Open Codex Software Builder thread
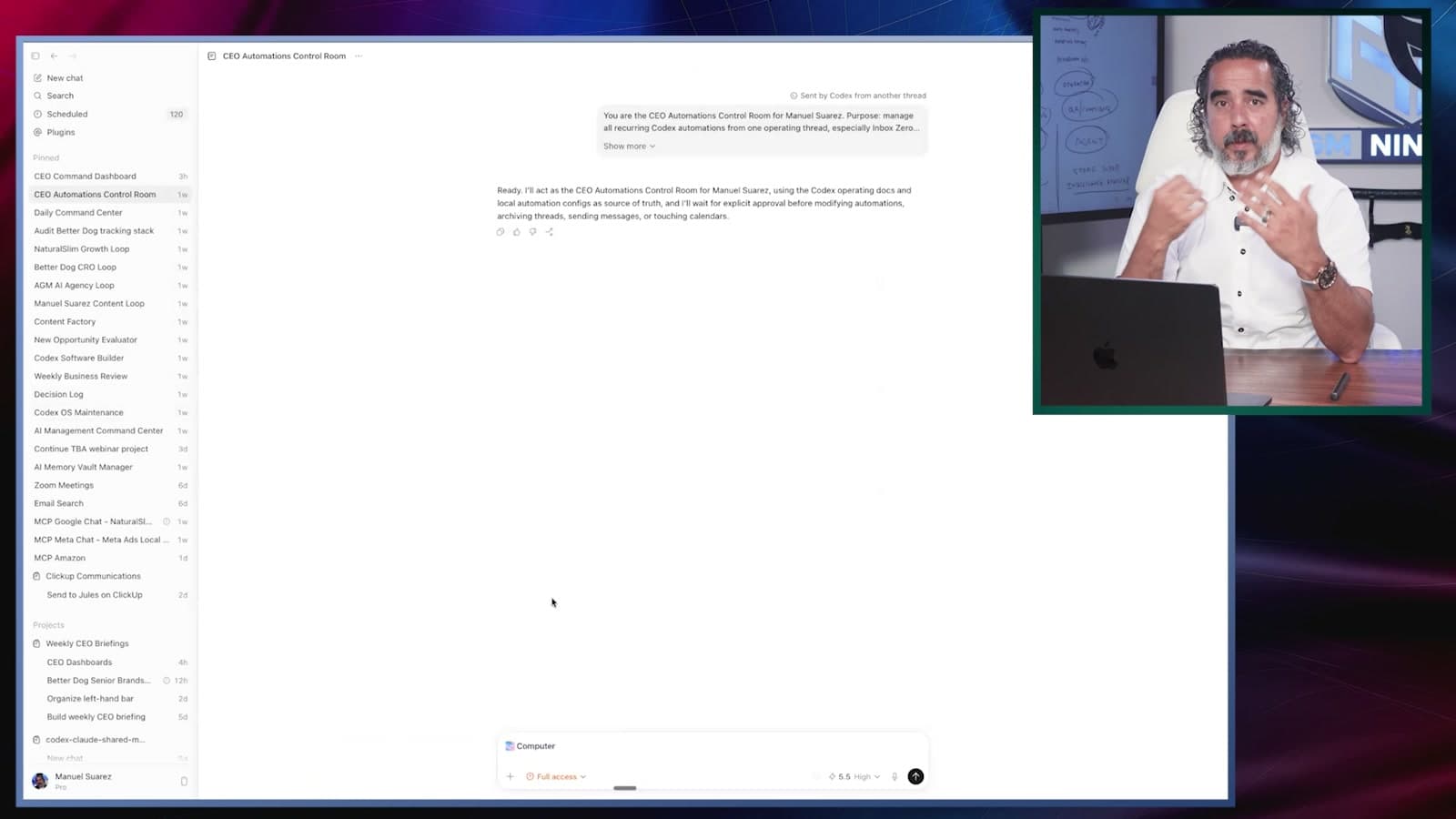The image size is (1456, 819). click(x=109, y=359)
